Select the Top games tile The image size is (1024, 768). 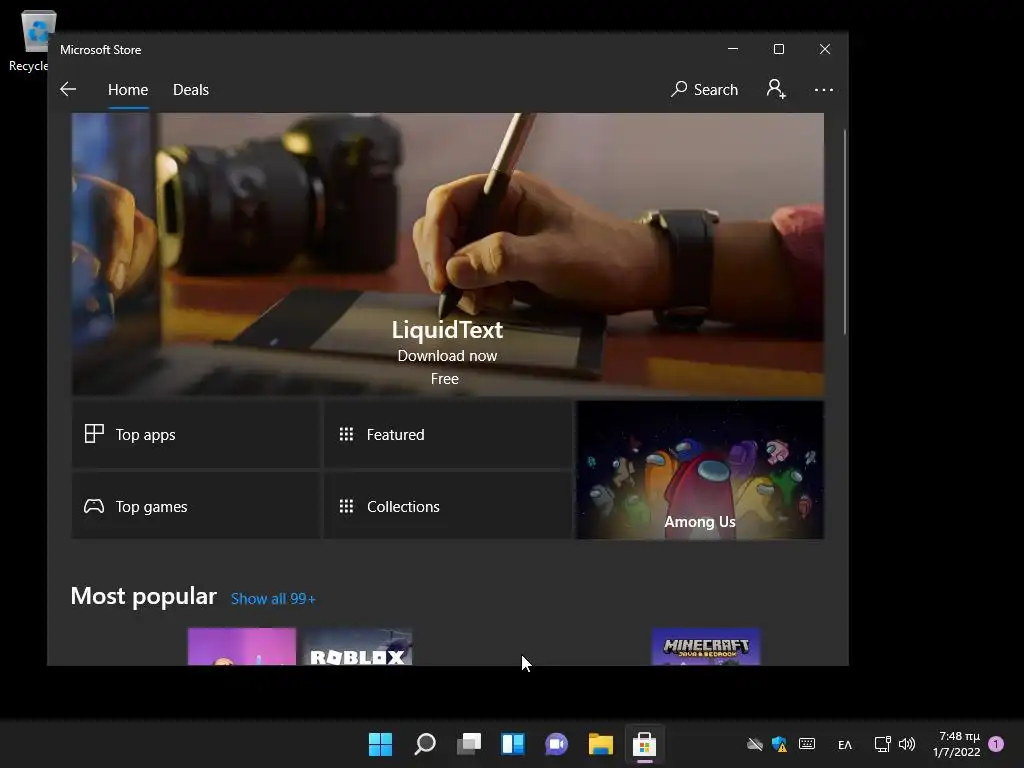tap(196, 506)
